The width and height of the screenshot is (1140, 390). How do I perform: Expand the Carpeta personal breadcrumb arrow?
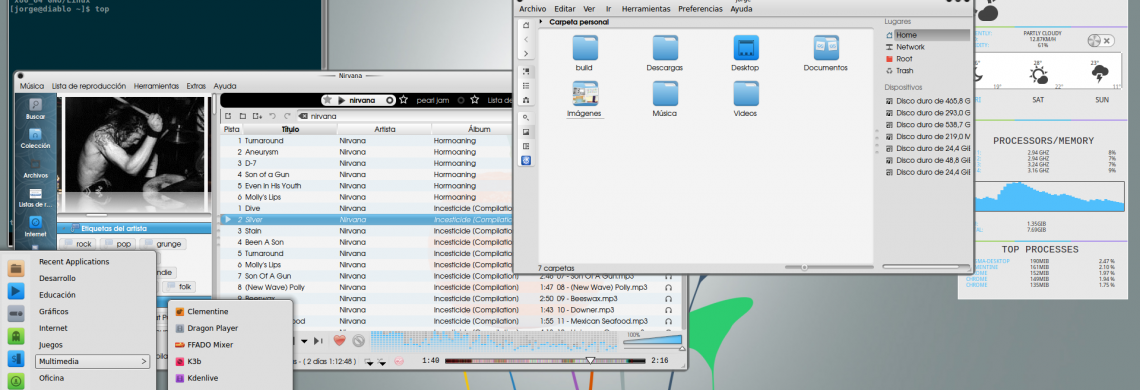click(x=542, y=22)
